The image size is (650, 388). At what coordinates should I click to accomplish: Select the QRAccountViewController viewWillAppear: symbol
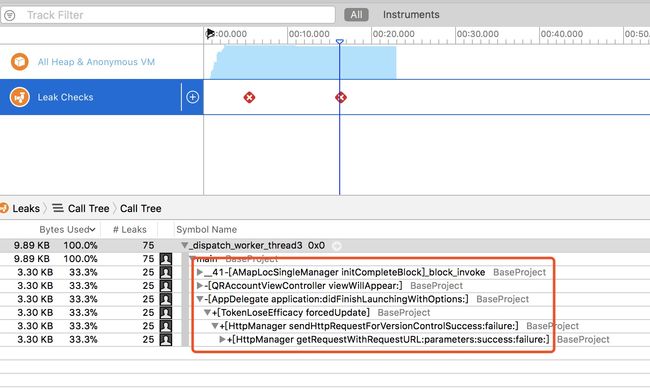(303, 286)
